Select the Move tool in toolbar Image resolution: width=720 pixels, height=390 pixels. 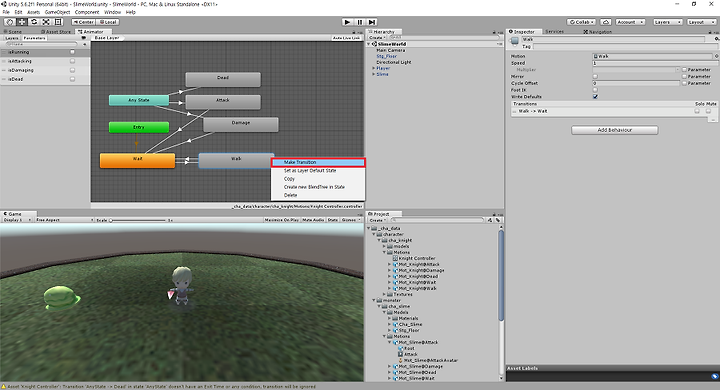22,22
